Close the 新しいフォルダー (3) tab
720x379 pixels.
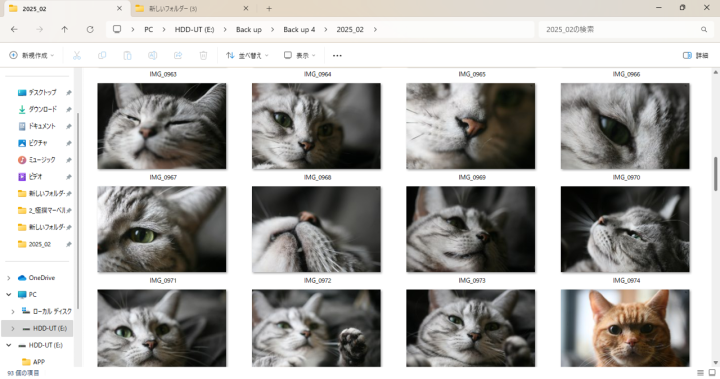pyautogui.click(x=246, y=8)
